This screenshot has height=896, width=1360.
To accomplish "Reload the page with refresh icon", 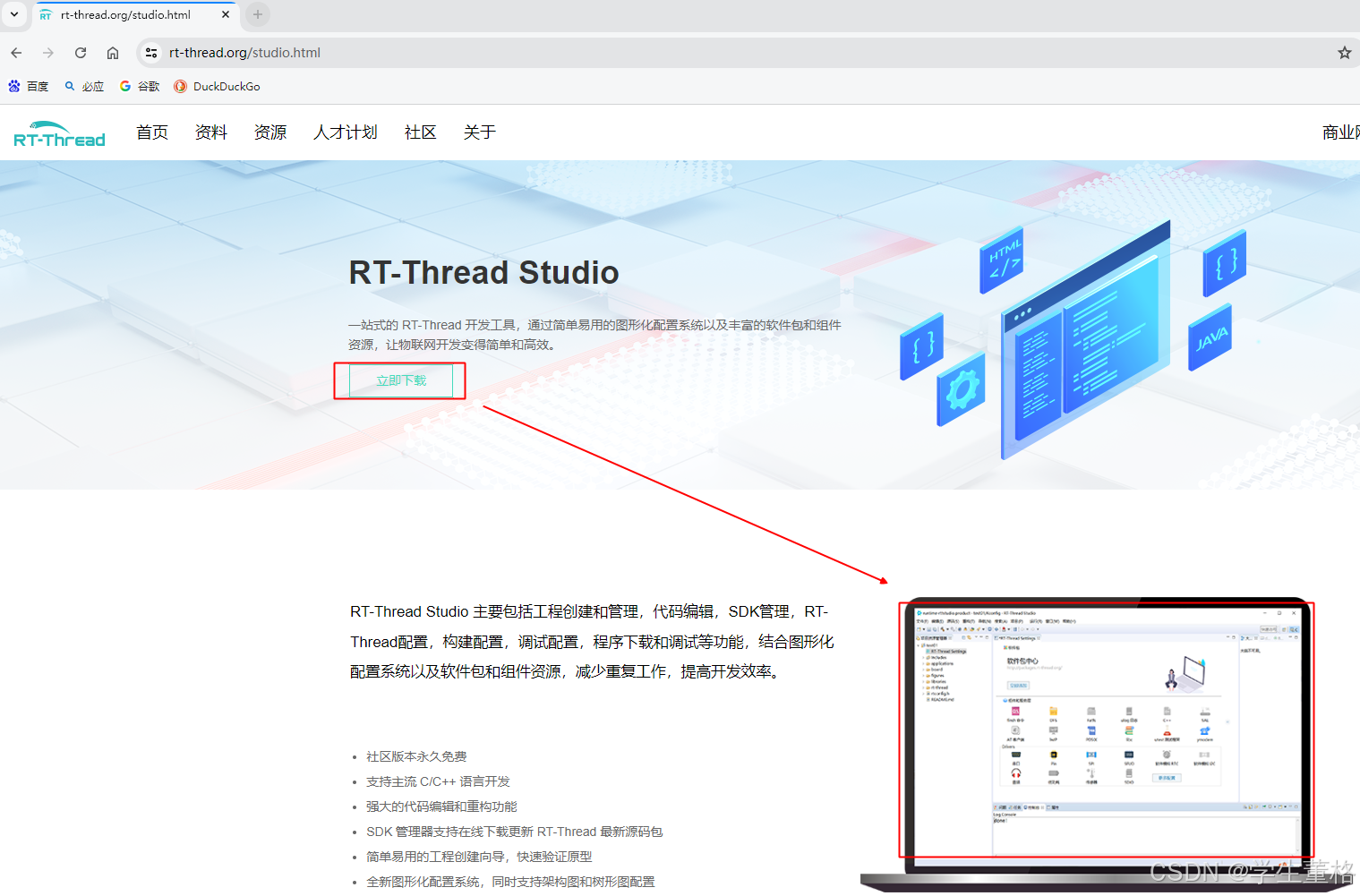I will click(x=81, y=53).
